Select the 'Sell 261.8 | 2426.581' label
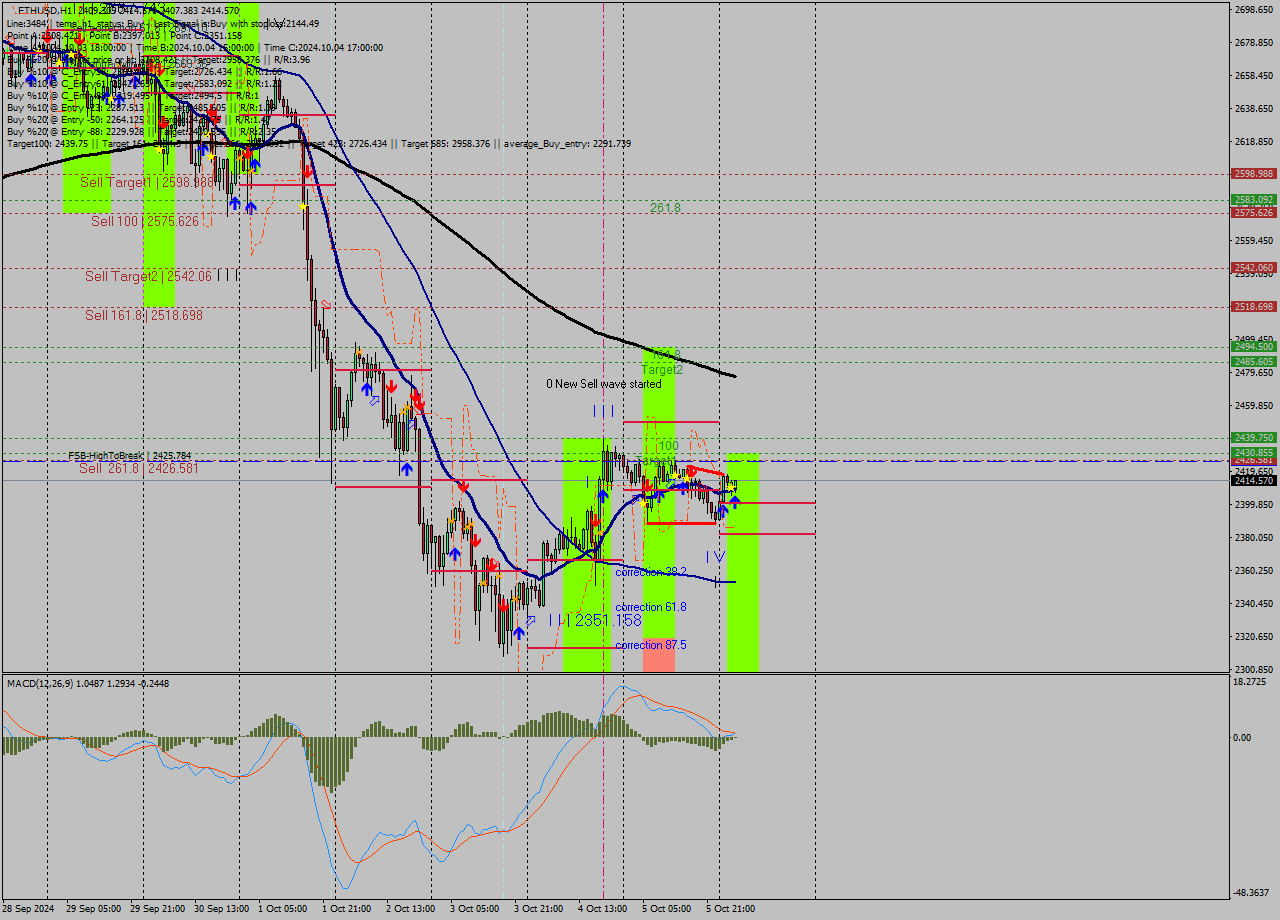 coord(139,468)
